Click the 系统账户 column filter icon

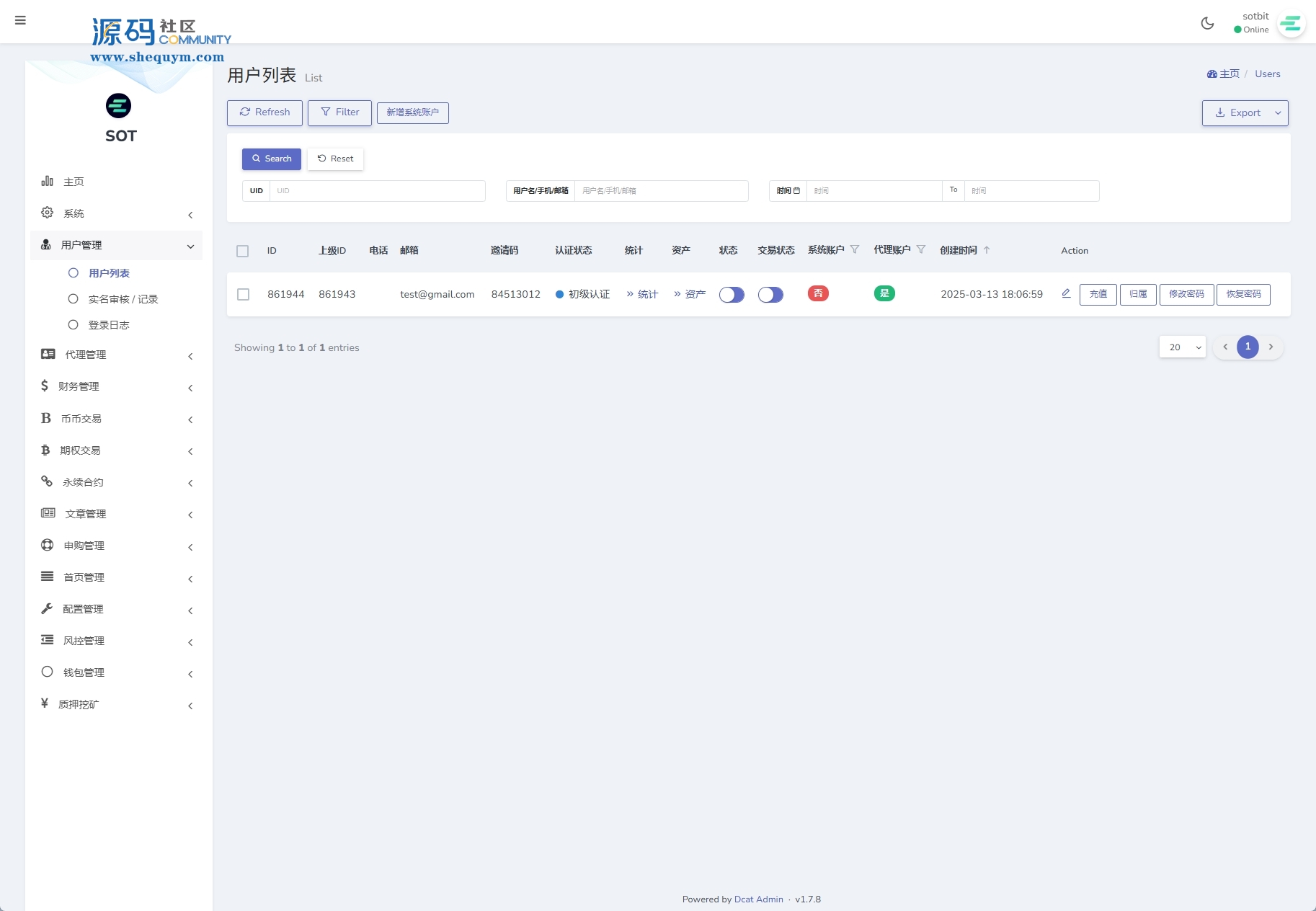click(x=855, y=249)
